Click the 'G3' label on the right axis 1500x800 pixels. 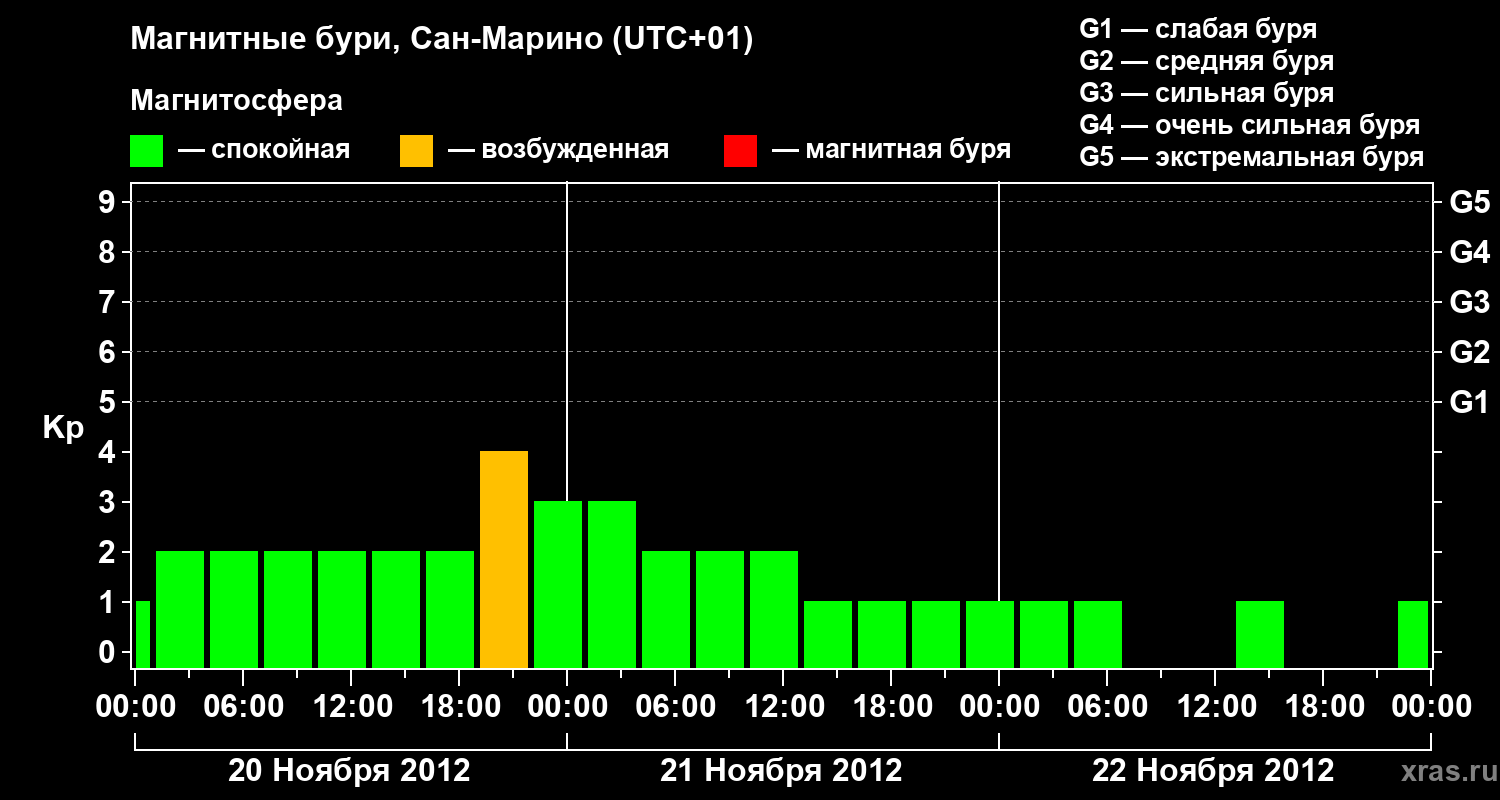[1469, 302]
